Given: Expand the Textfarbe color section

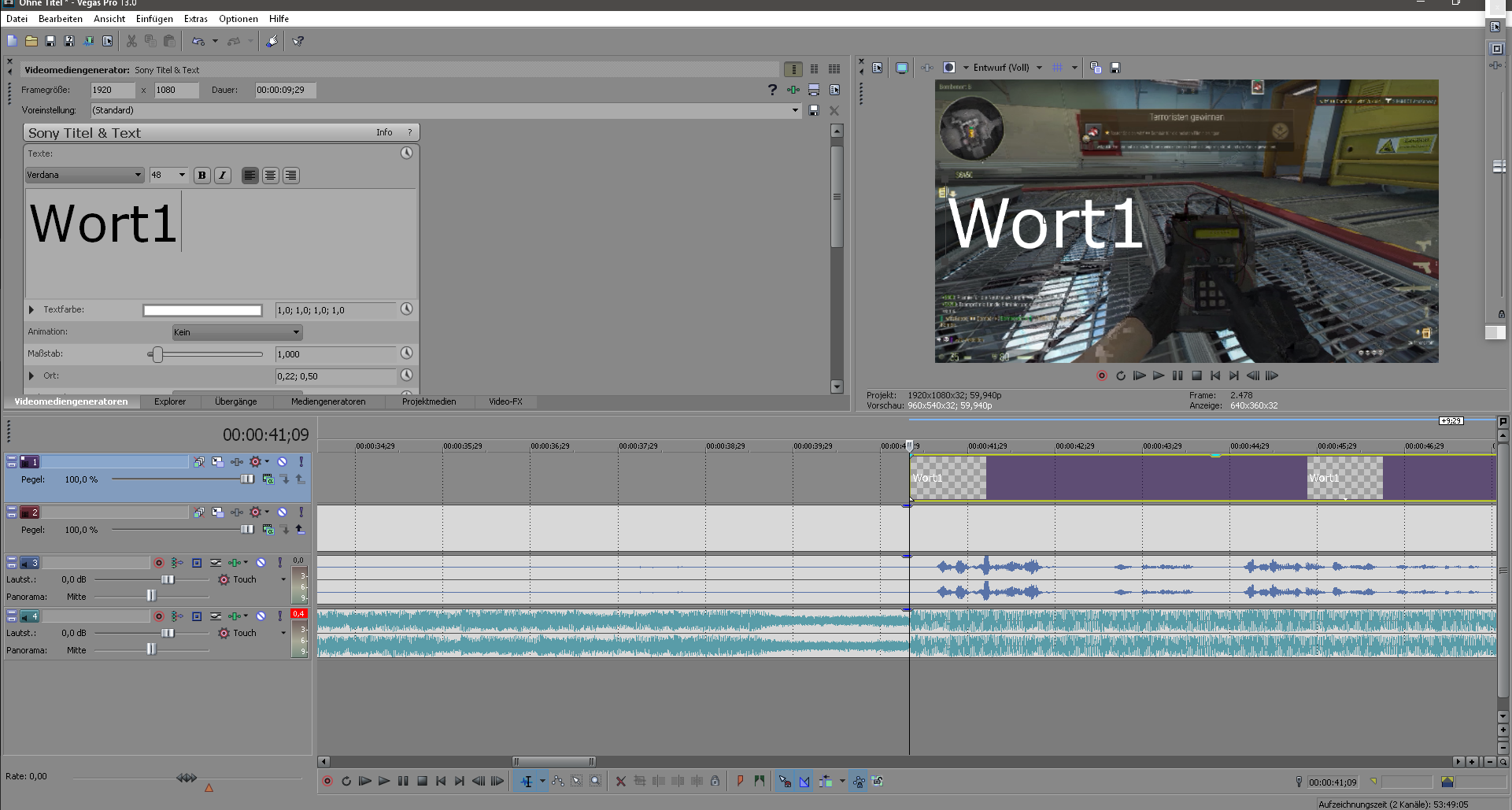Looking at the screenshot, I should coord(31,310).
